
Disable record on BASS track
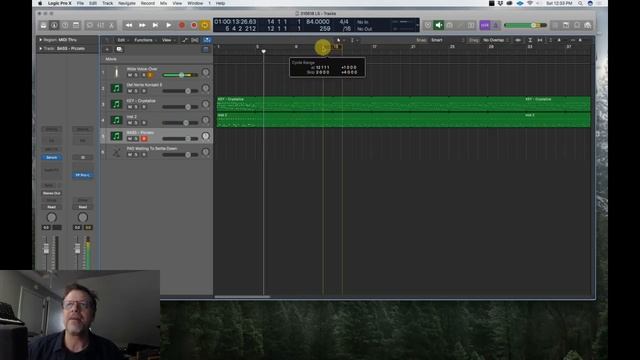click(144, 139)
